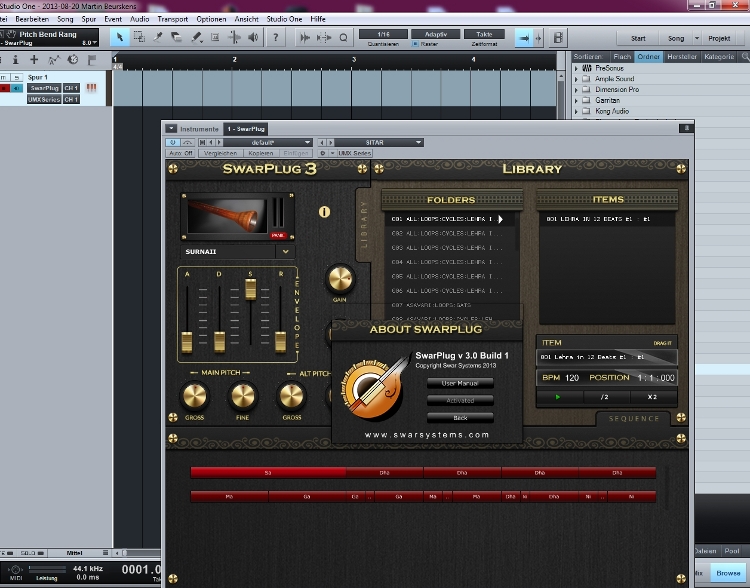This screenshot has width=750, height=588.
Task: Switch to the 1 - SwarPlug tab
Action: 246,129
